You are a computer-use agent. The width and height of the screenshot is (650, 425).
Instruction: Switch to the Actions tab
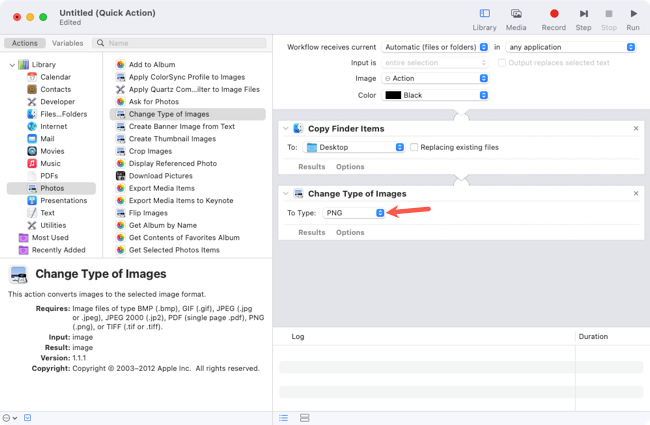coord(24,43)
